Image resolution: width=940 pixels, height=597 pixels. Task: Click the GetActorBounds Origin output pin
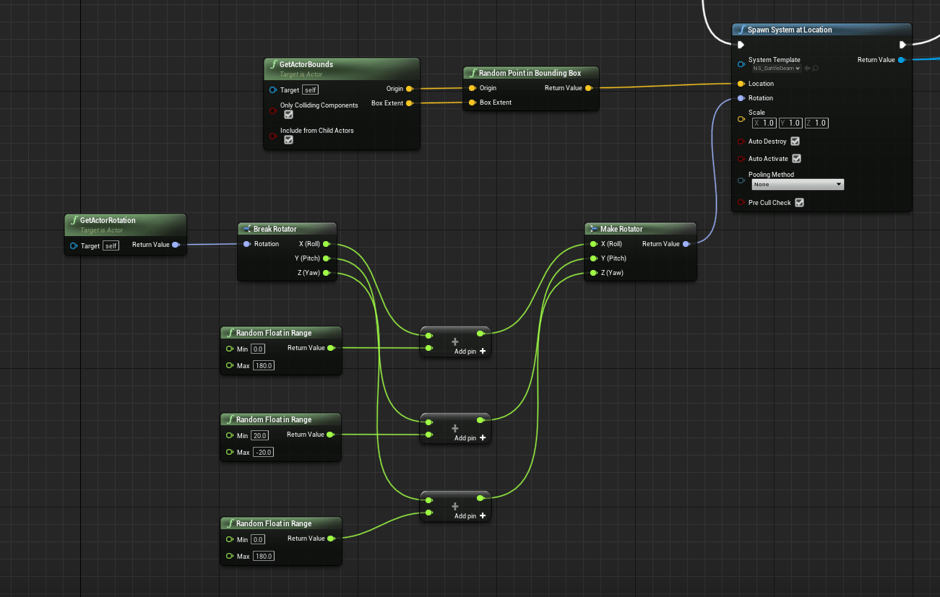410,89
